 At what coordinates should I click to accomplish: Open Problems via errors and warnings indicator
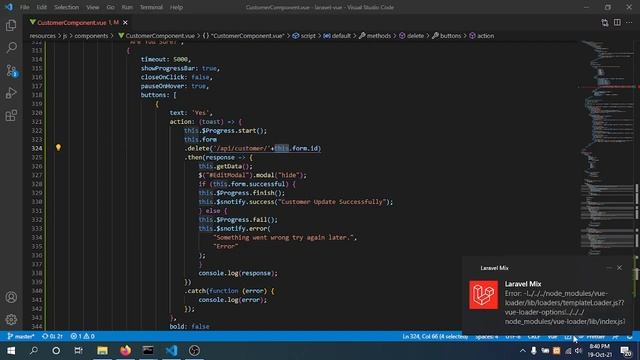click(x=82, y=336)
